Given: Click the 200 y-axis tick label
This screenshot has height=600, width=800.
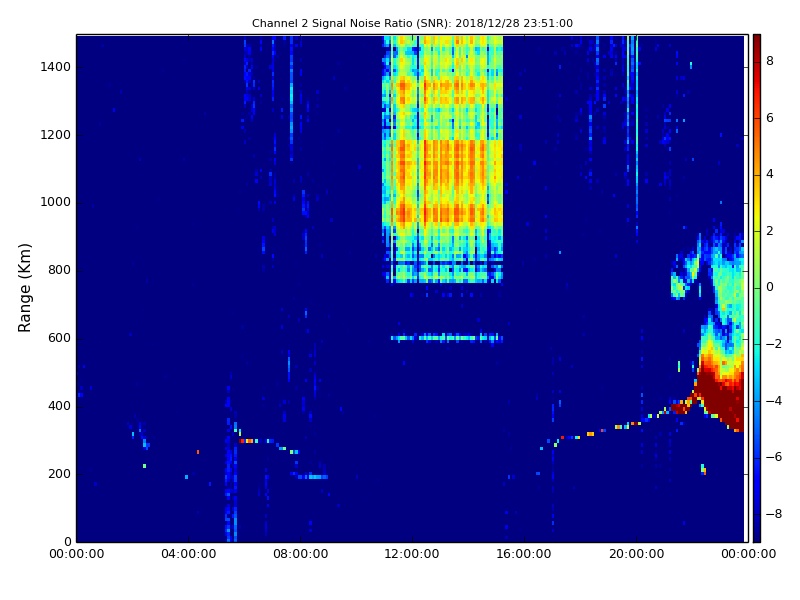Looking at the screenshot, I should [59, 473].
